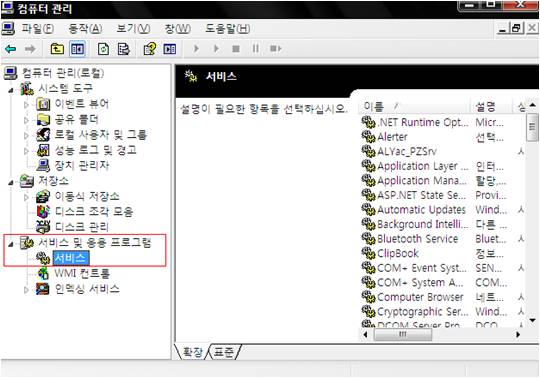Expand the 이동식 저장소 node arrow

tap(26, 197)
